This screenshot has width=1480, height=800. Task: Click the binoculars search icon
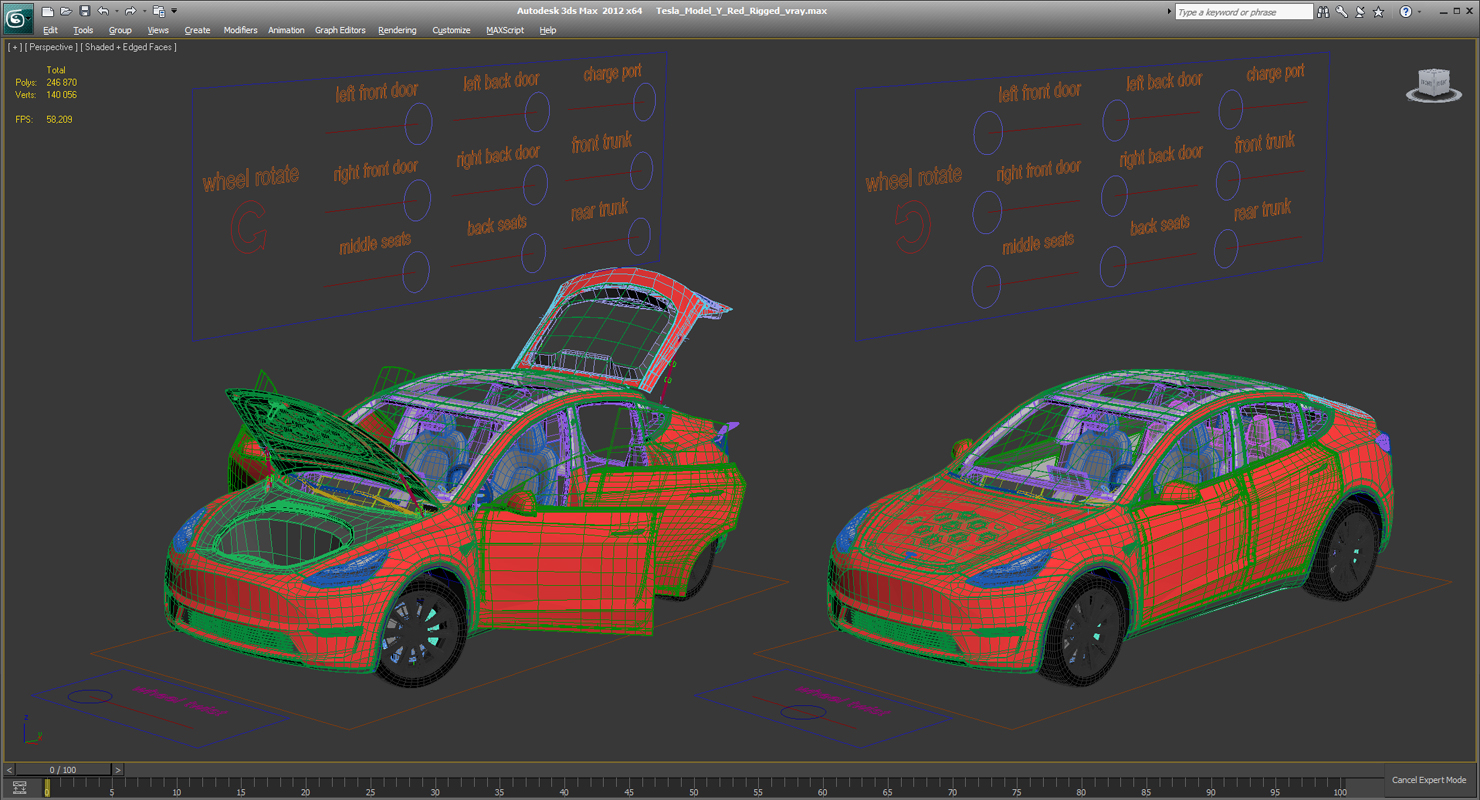pyautogui.click(x=1323, y=12)
